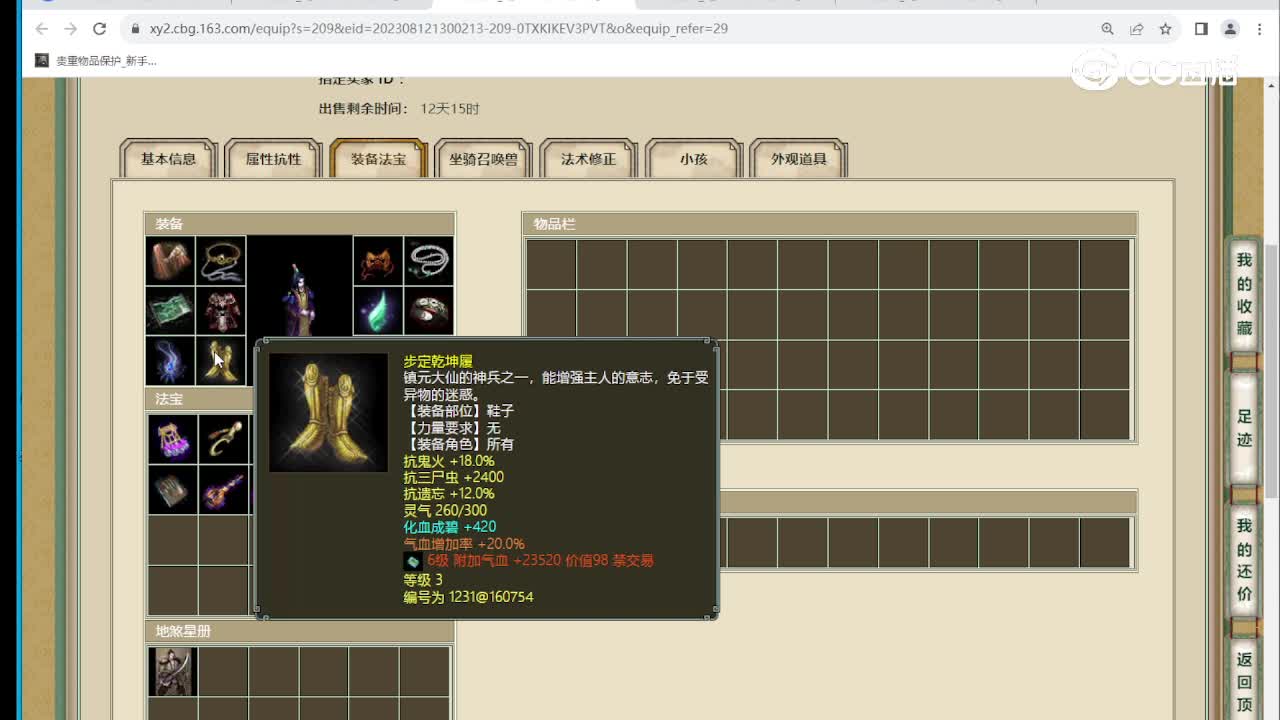The image size is (1280, 720).
Task: Open 我的还价 side button
Action: tap(1244, 560)
